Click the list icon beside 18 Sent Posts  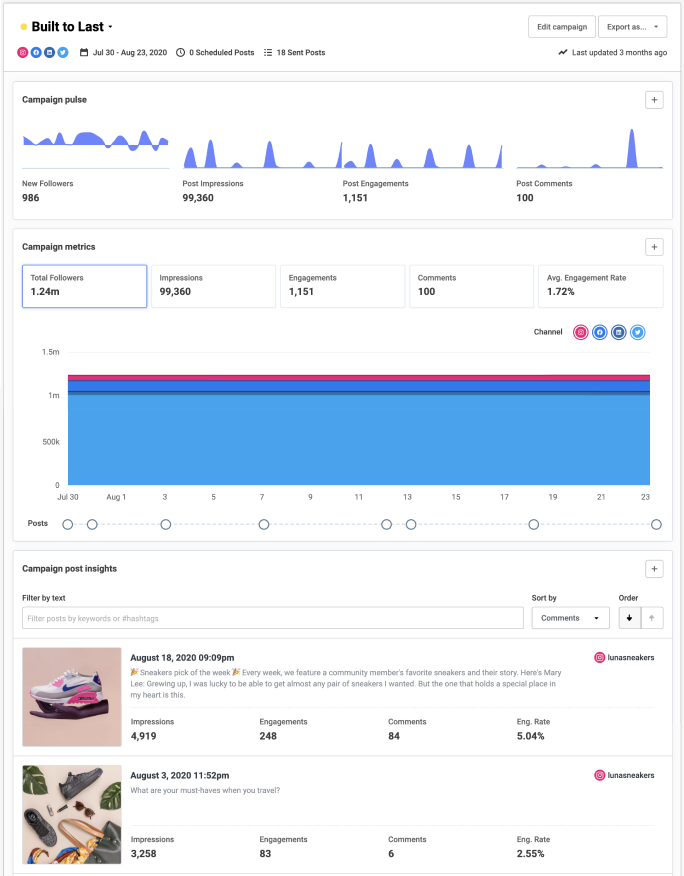click(268, 53)
